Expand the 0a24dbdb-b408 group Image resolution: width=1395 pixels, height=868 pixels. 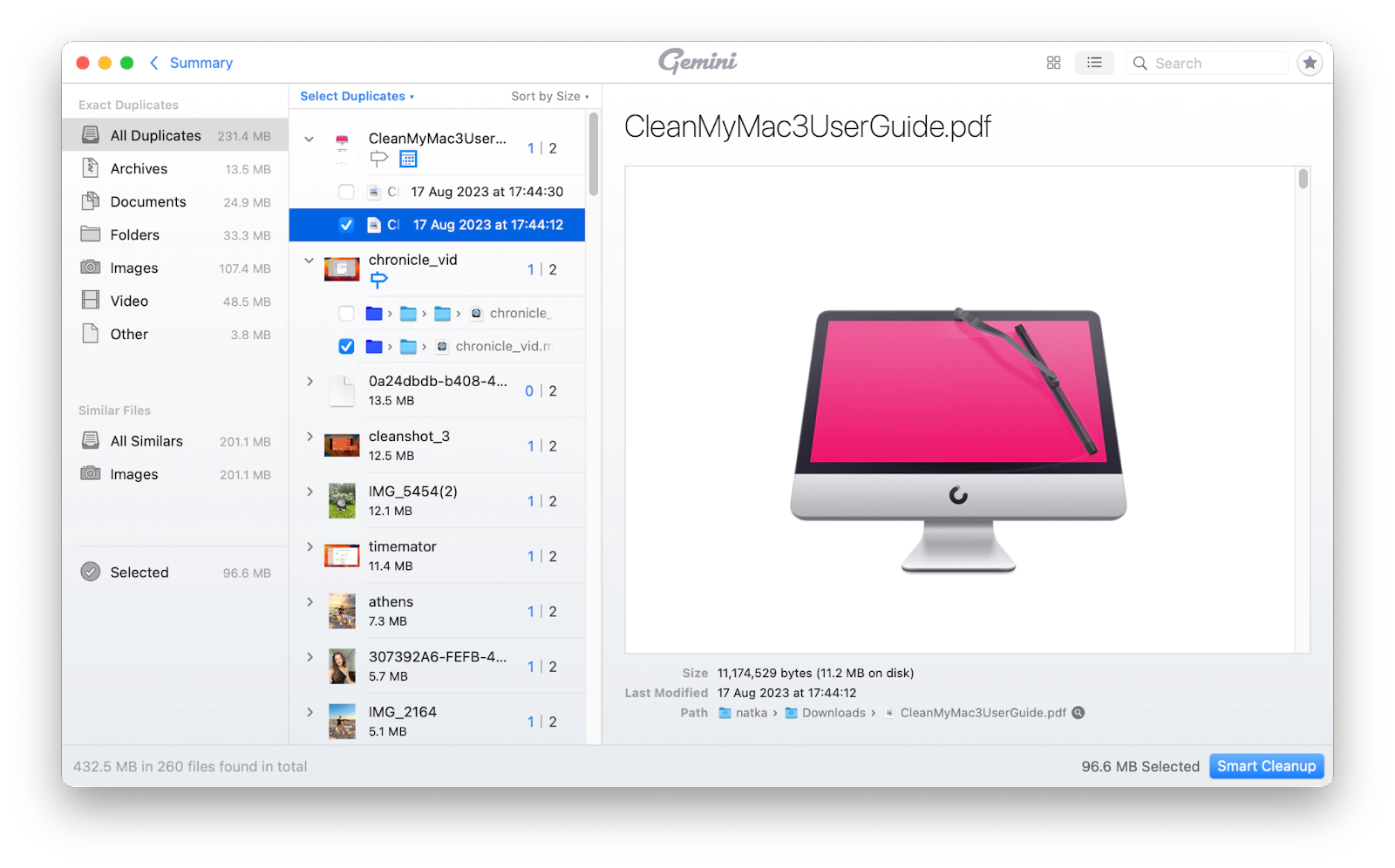310,381
